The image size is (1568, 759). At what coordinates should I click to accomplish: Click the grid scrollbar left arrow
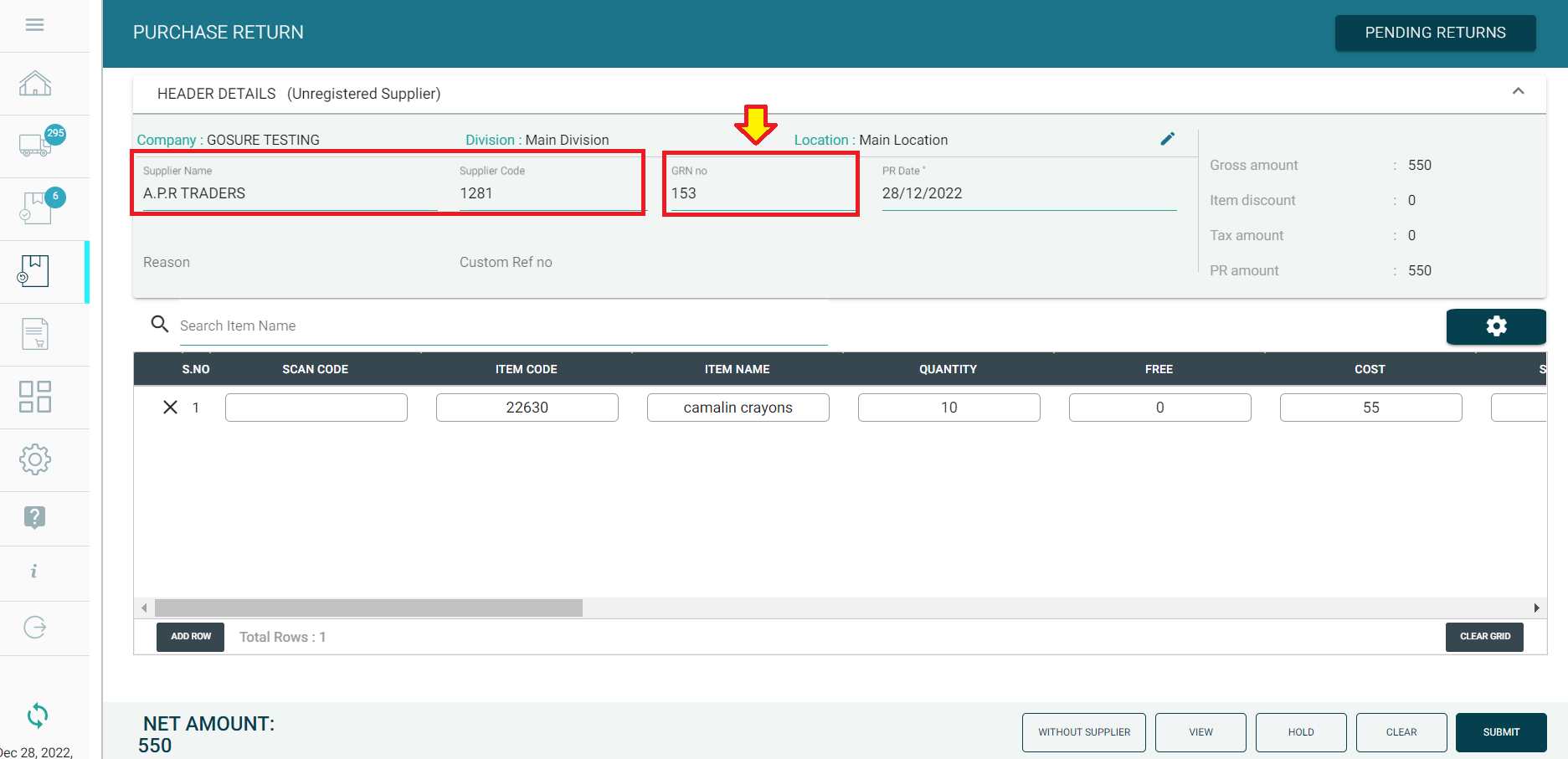click(144, 608)
